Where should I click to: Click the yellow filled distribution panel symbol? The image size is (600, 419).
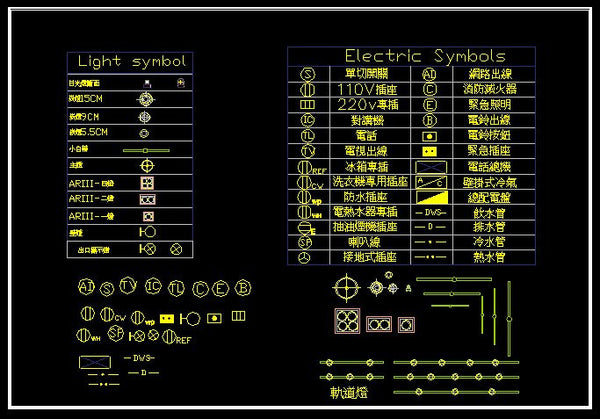tap(431, 197)
